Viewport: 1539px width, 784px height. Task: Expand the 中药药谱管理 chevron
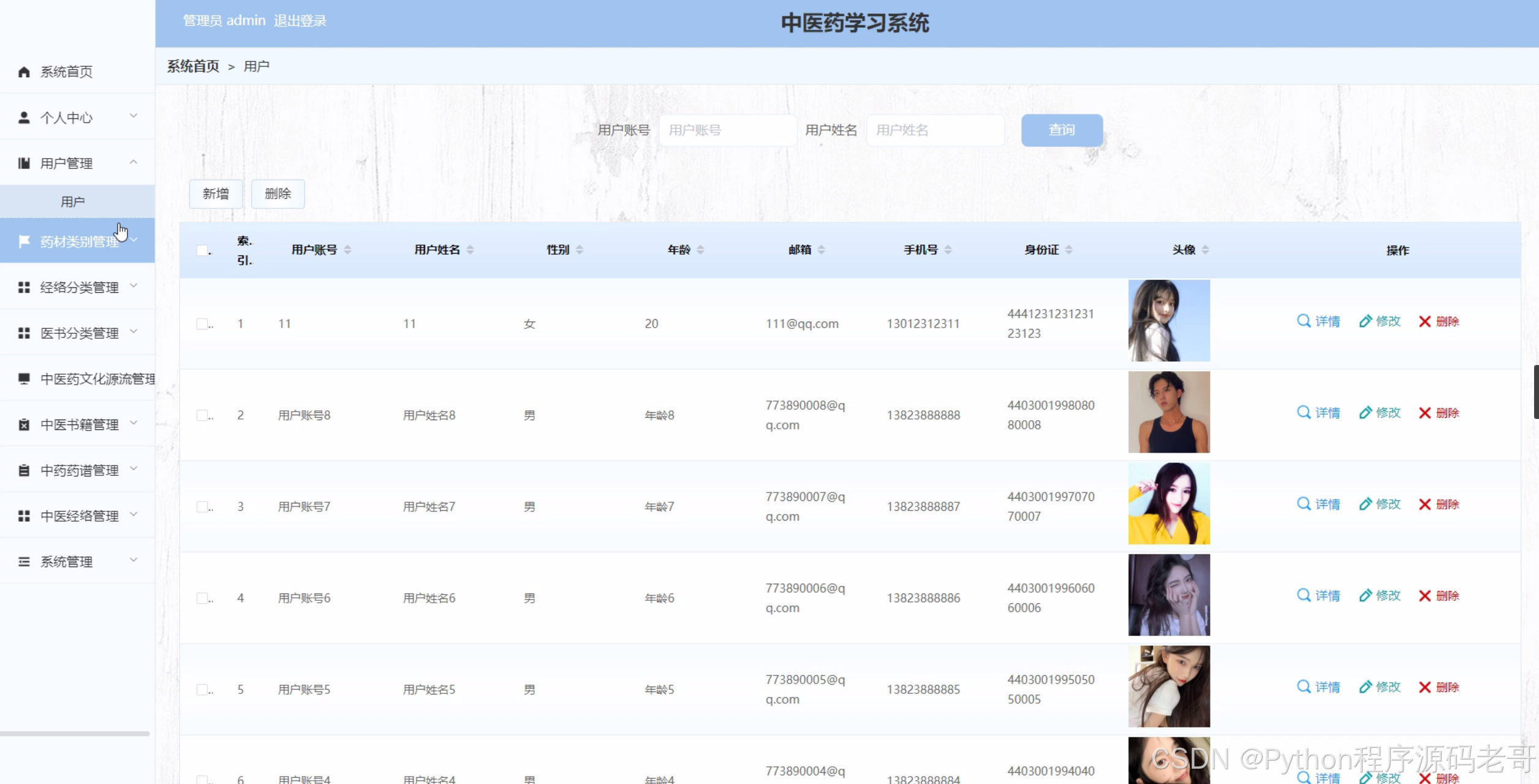134,469
